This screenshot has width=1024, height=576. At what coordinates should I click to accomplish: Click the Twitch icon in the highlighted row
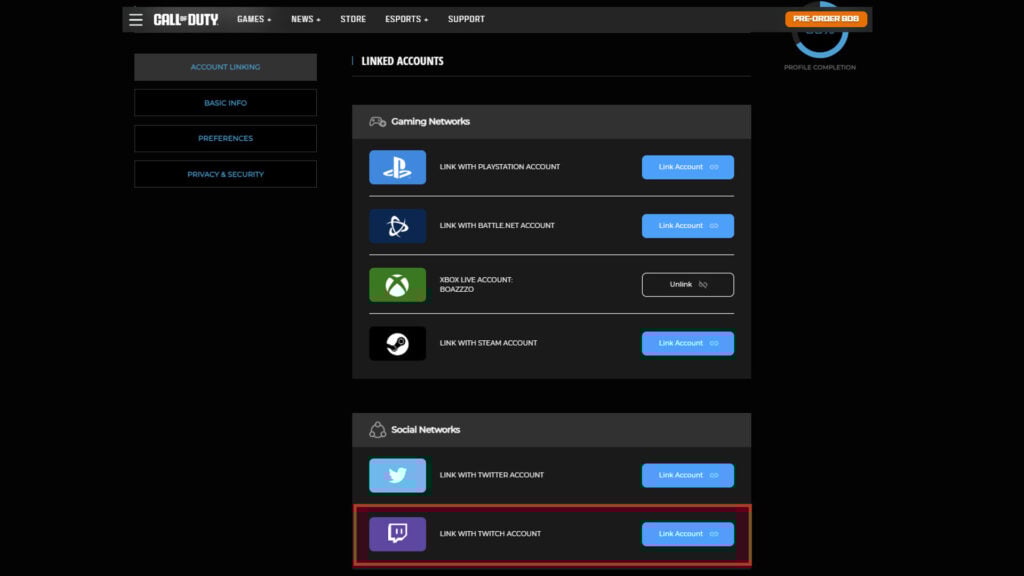tap(397, 533)
